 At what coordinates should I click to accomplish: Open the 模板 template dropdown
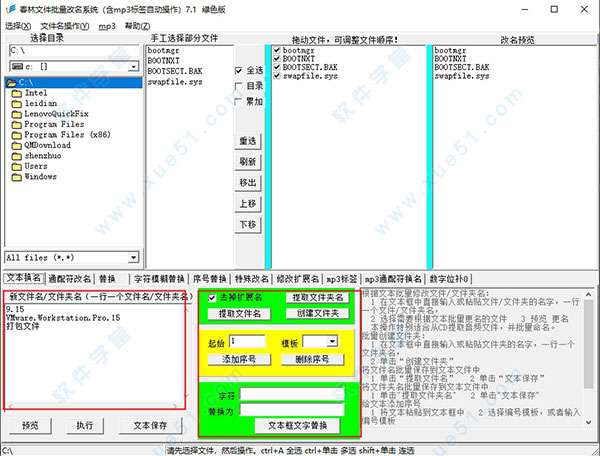pyautogui.click(x=333, y=341)
